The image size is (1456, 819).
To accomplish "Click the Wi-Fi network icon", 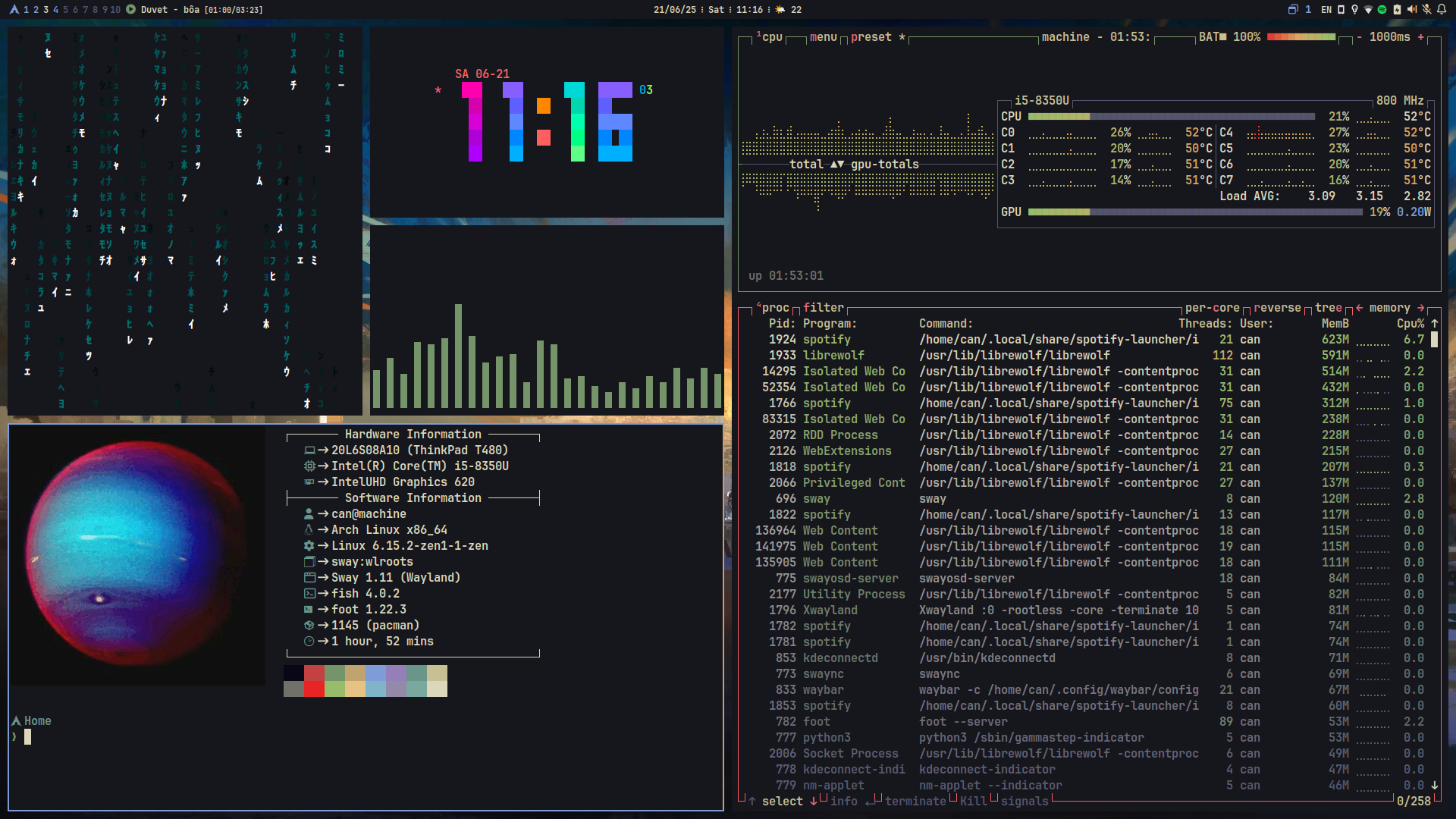I will (1368, 10).
